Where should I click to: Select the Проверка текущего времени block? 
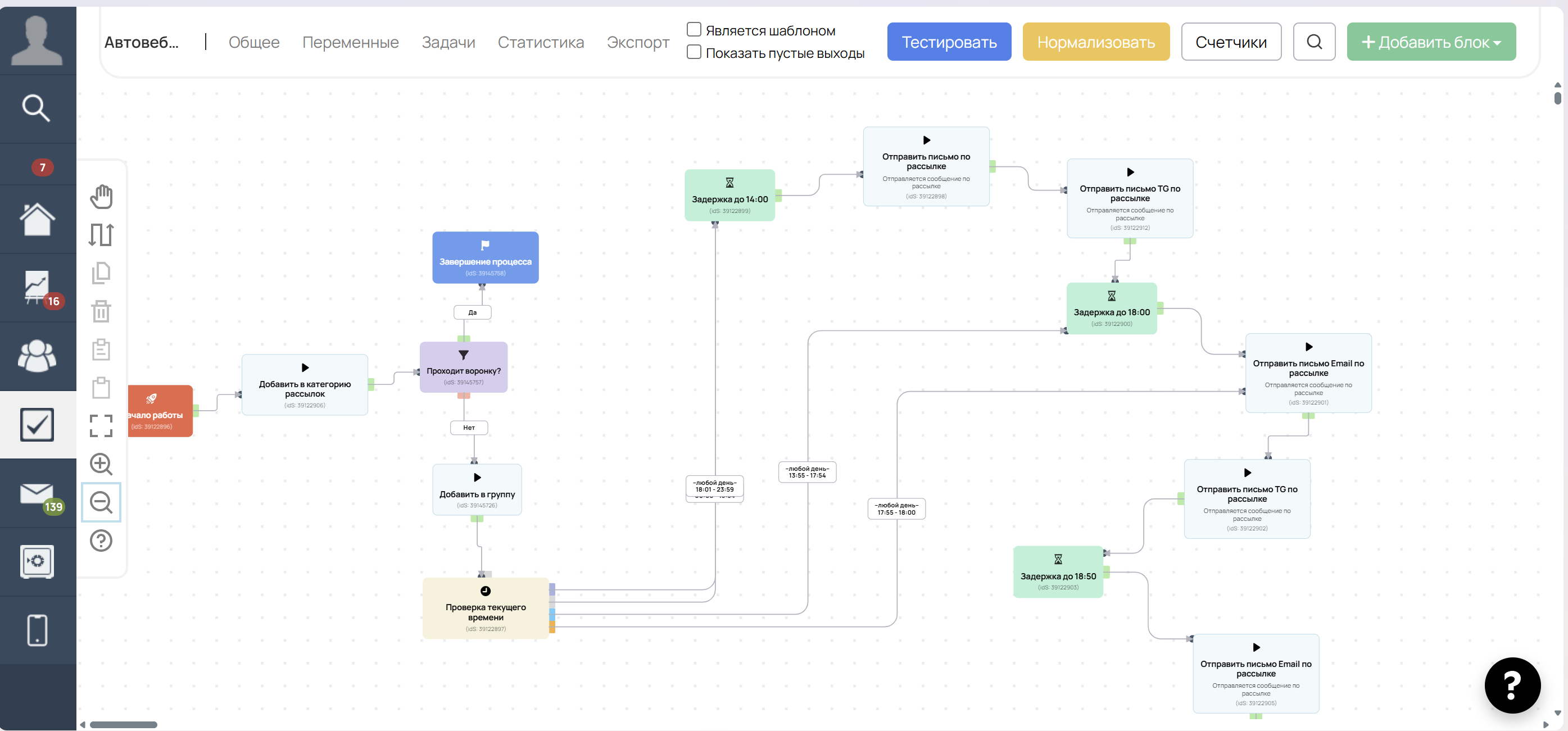[x=486, y=608]
